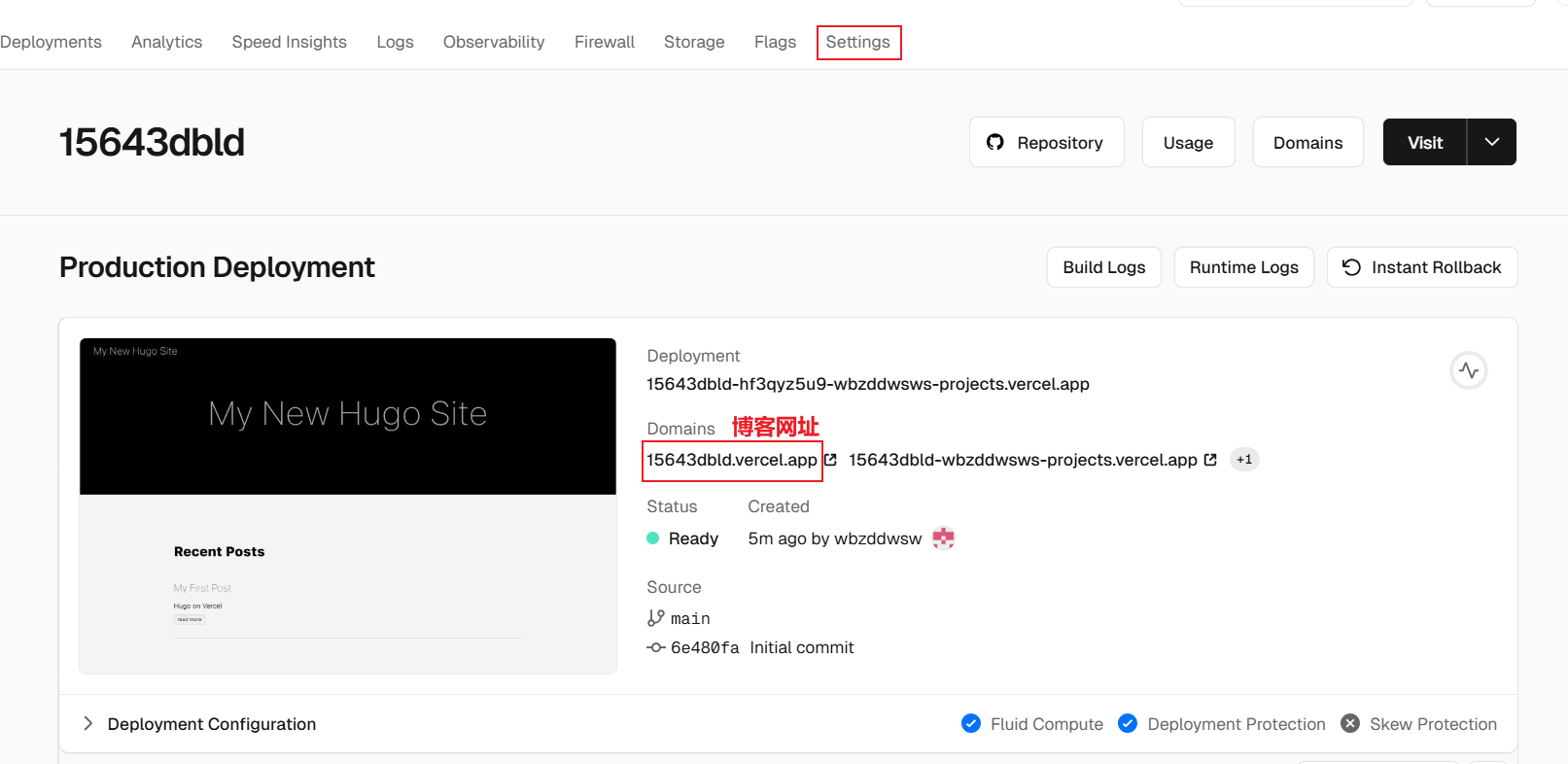
Task: Open the Settings tab
Action: click(858, 42)
